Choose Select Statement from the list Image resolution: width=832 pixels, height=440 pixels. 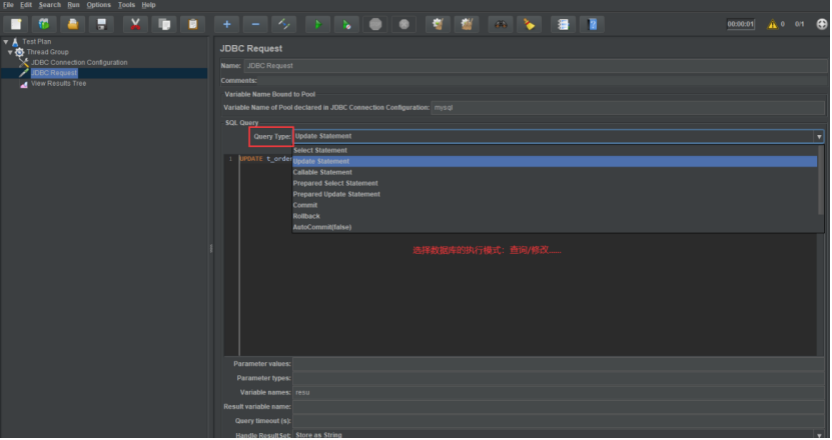320,150
